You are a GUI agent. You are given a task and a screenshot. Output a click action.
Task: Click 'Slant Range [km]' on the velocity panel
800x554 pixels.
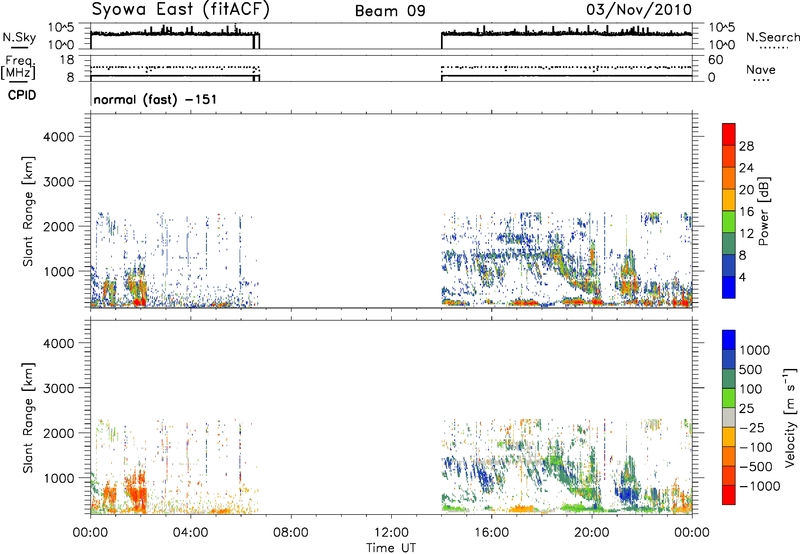click(x=28, y=418)
